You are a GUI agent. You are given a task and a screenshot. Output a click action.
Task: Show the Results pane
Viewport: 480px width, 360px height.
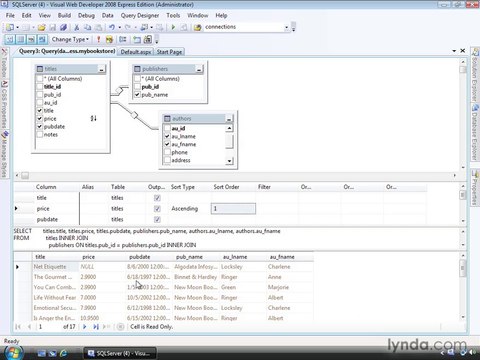(x=42, y=40)
